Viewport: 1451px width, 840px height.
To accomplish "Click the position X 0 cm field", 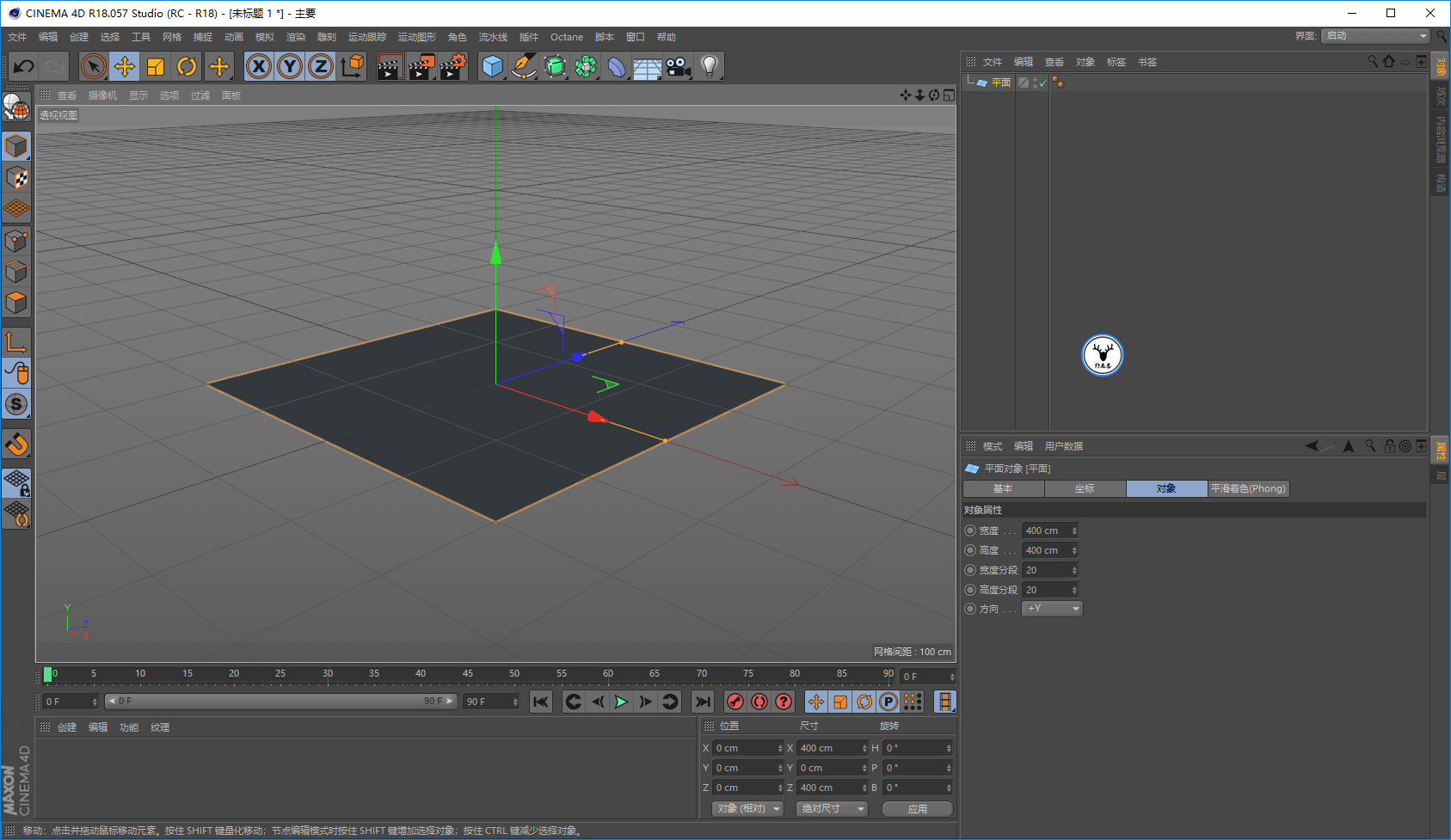I will (747, 748).
